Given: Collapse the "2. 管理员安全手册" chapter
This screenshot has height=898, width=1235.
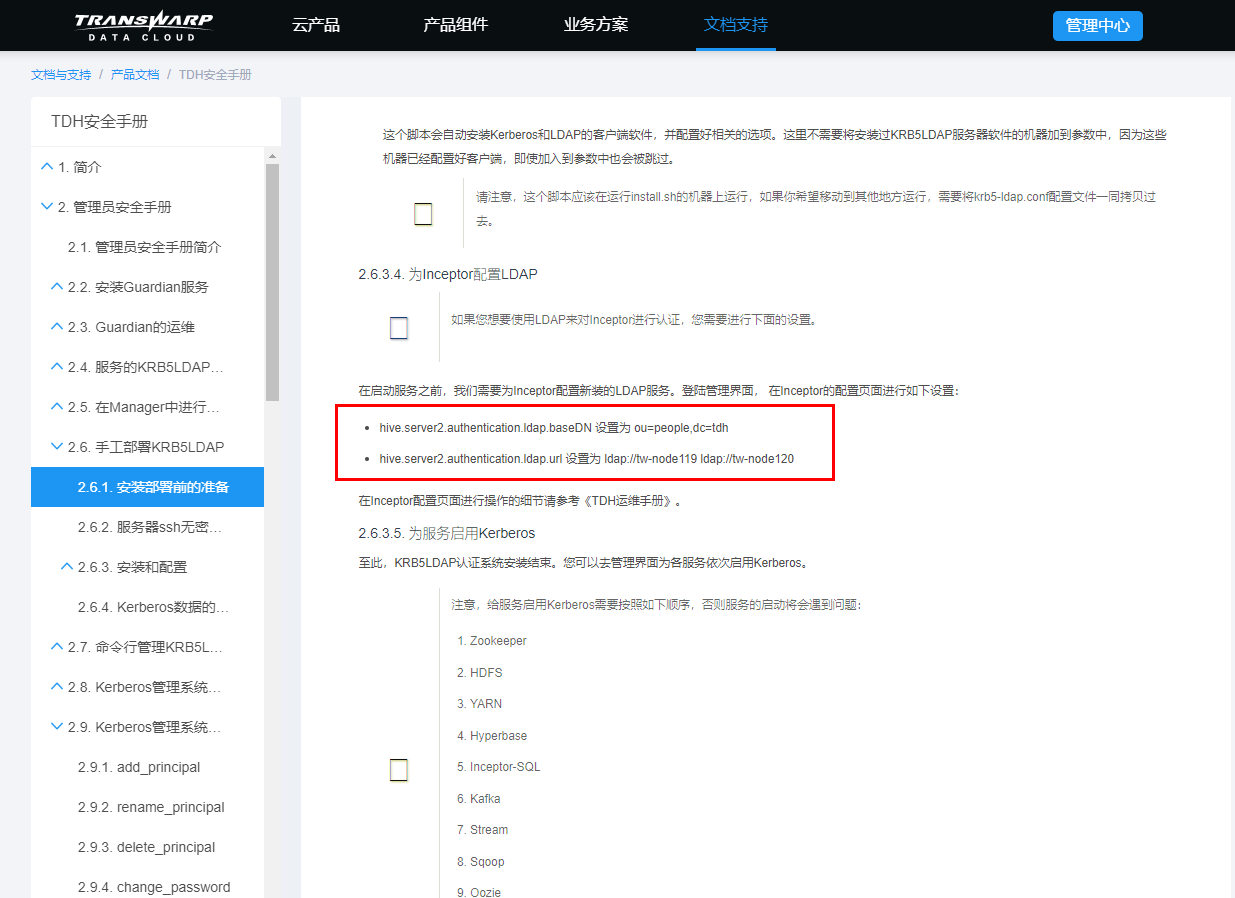Looking at the screenshot, I should click(x=46, y=206).
